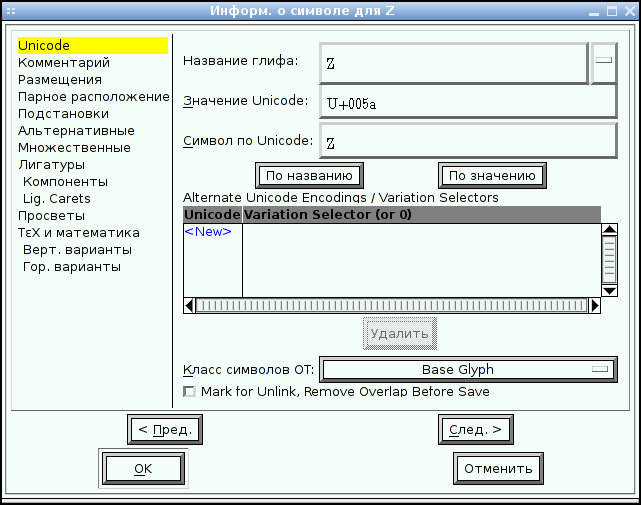Open the TeX и математика section

(x=78, y=233)
